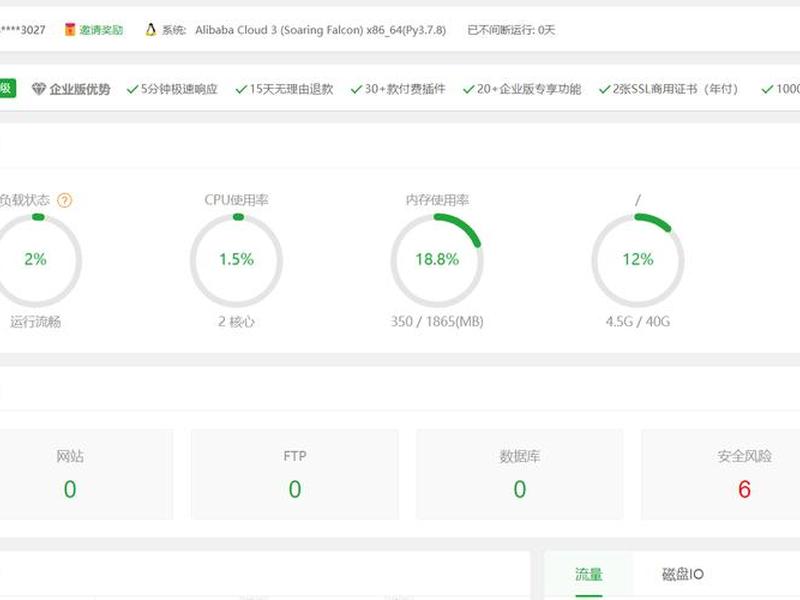Click the CPU使用率 label
The width and height of the screenshot is (800, 600).
click(236, 200)
